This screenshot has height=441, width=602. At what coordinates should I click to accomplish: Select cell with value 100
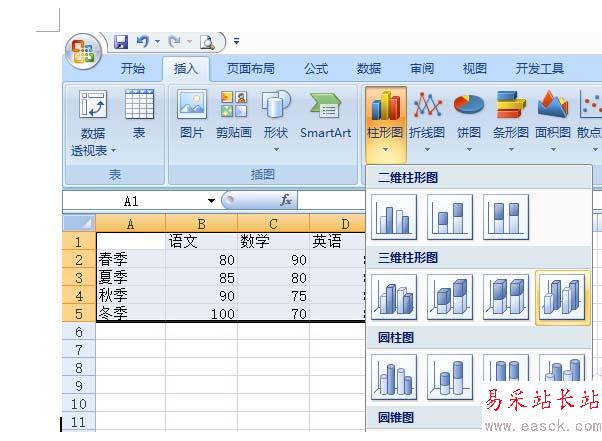[202, 314]
